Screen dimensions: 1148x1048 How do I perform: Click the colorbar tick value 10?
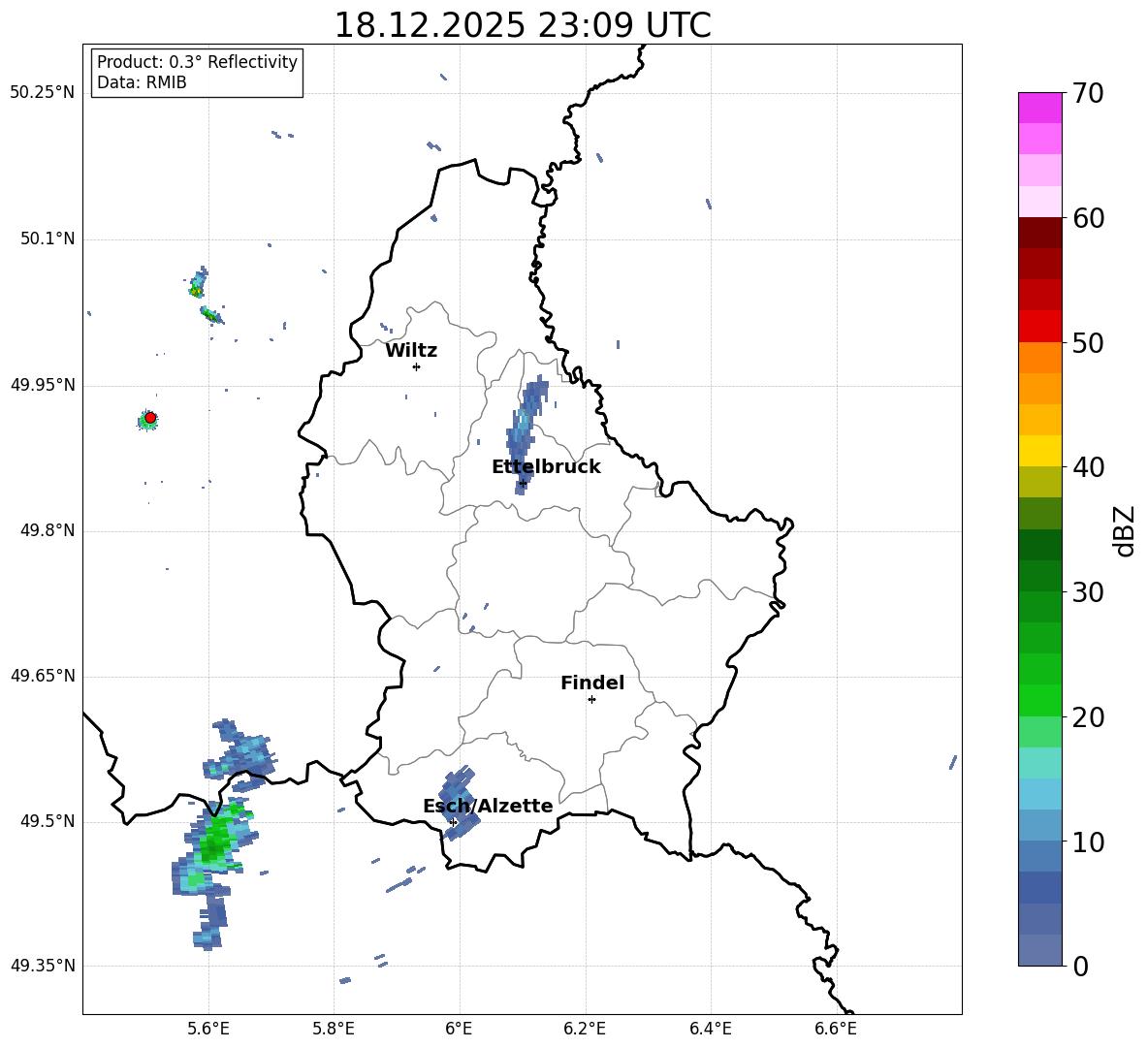[1088, 842]
